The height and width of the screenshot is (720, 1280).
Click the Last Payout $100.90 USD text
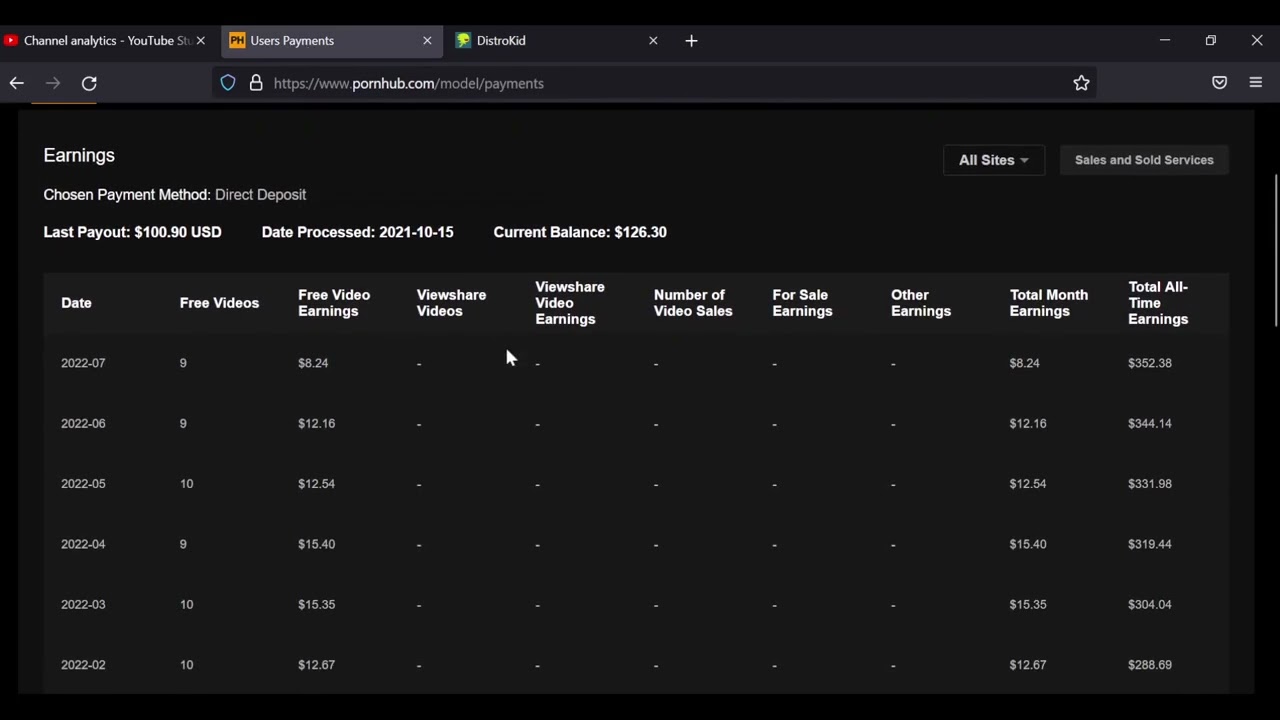(132, 232)
